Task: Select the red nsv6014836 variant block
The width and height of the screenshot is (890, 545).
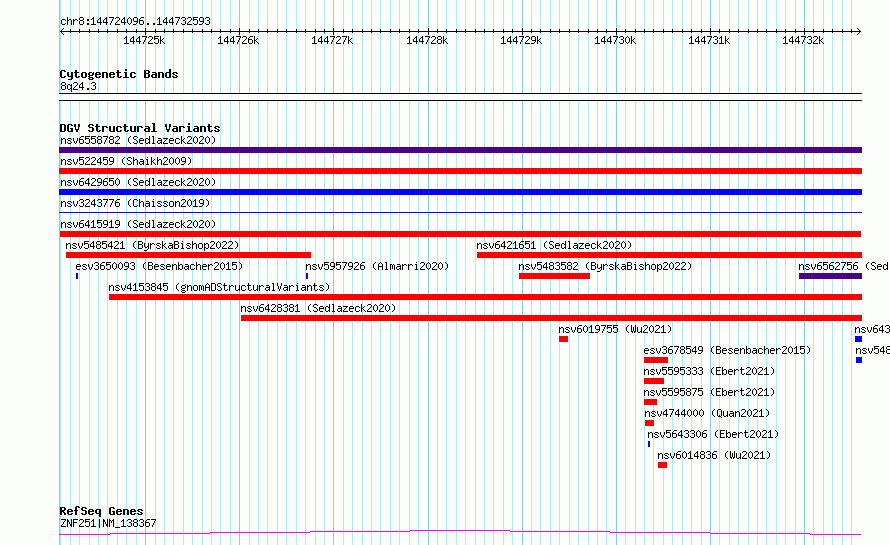Action: tap(662, 465)
